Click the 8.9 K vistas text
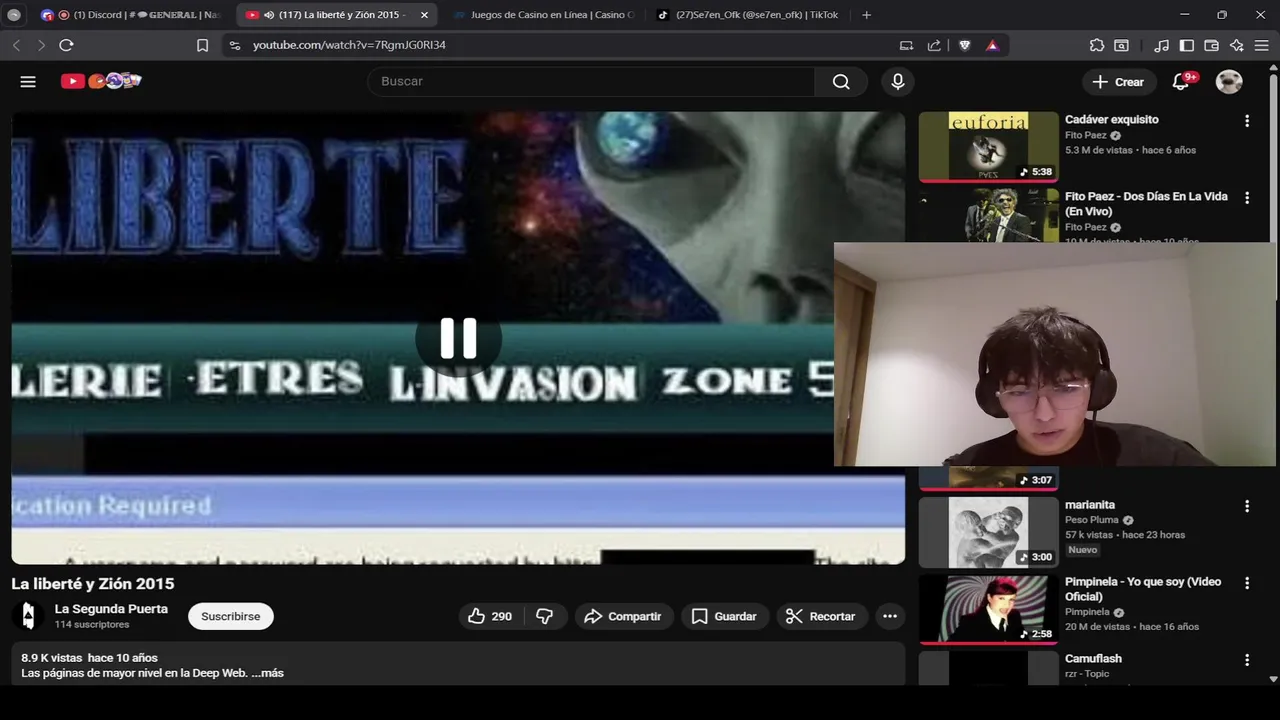This screenshot has width=1280, height=720. click(51, 658)
